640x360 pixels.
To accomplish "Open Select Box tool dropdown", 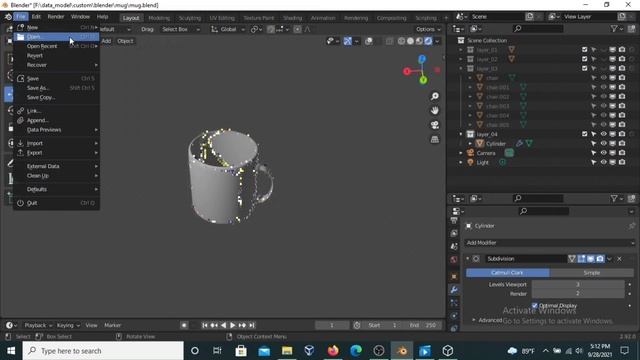I will [180, 29].
